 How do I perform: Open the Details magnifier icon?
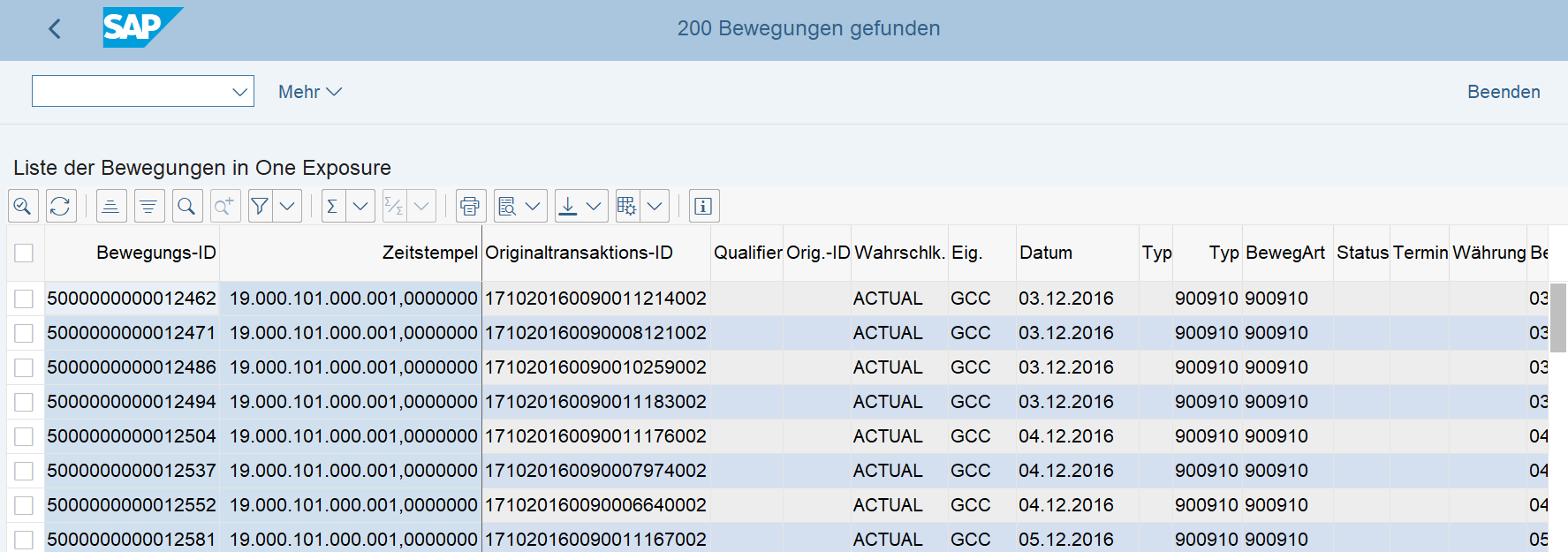(23, 206)
